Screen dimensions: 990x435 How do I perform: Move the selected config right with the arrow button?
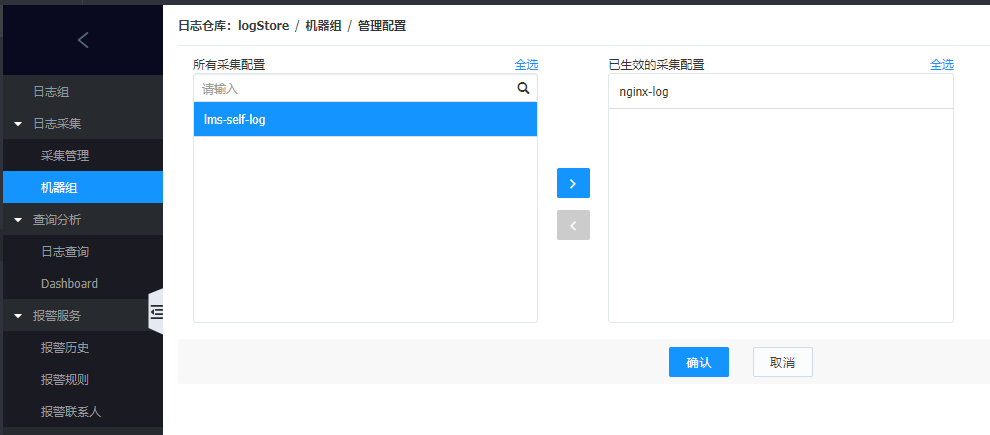tap(573, 183)
